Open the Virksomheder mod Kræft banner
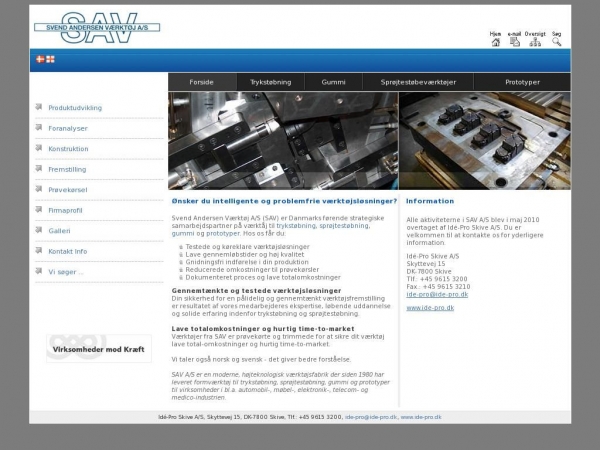 98,349
